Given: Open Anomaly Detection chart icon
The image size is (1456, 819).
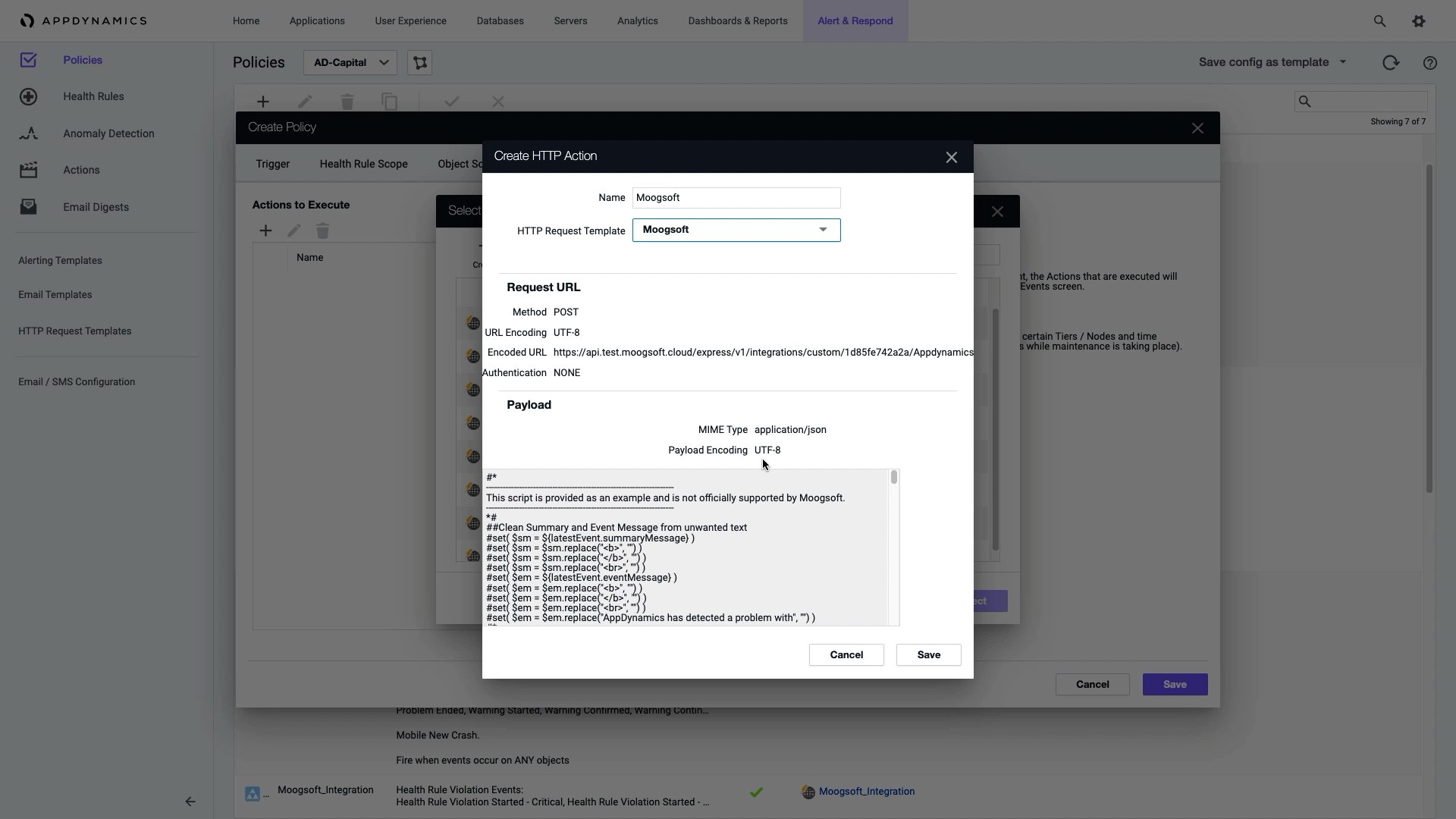Looking at the screenshot, I should coord(28,133).
